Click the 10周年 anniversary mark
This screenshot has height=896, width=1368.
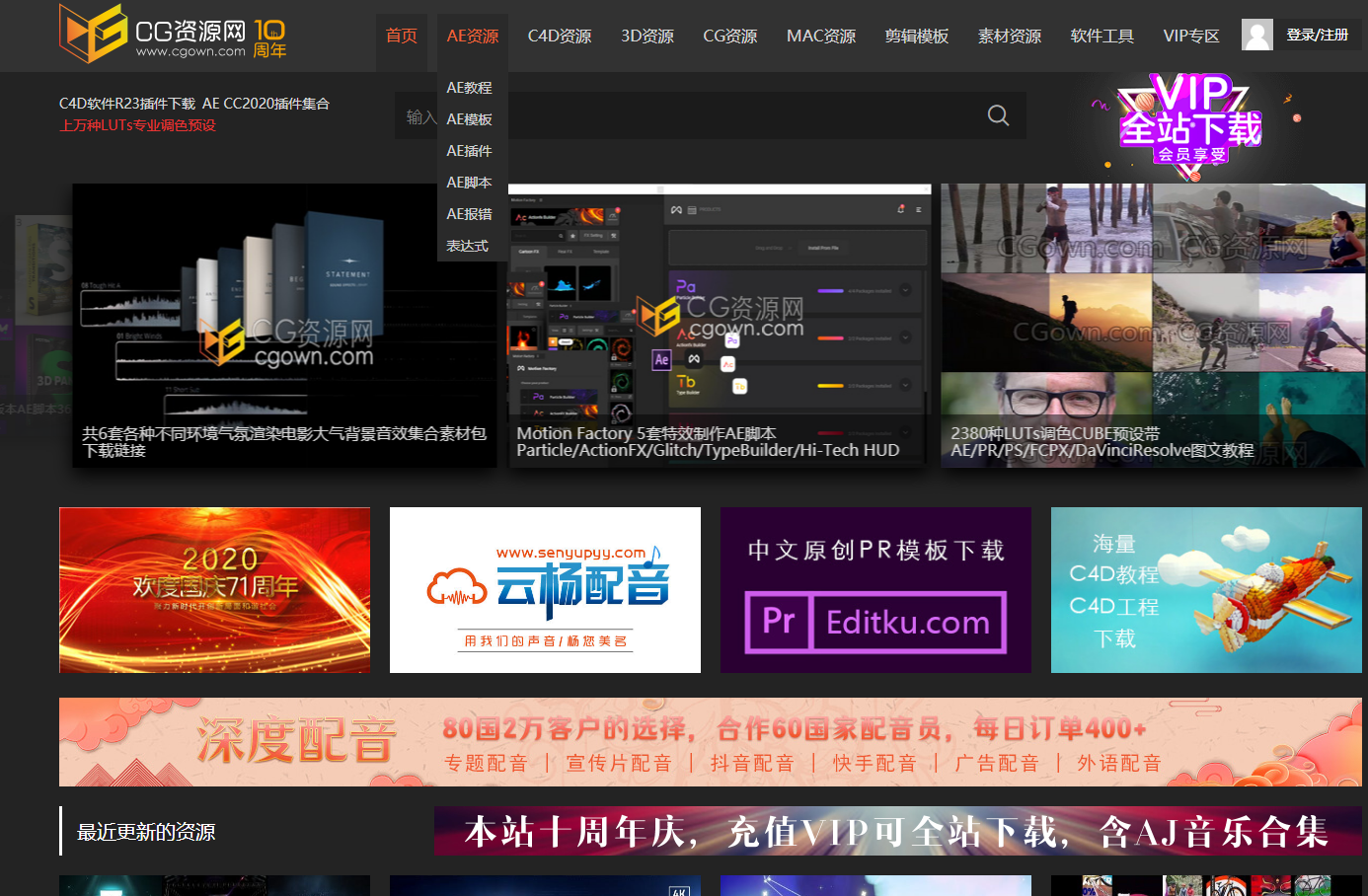click(269, 38)
